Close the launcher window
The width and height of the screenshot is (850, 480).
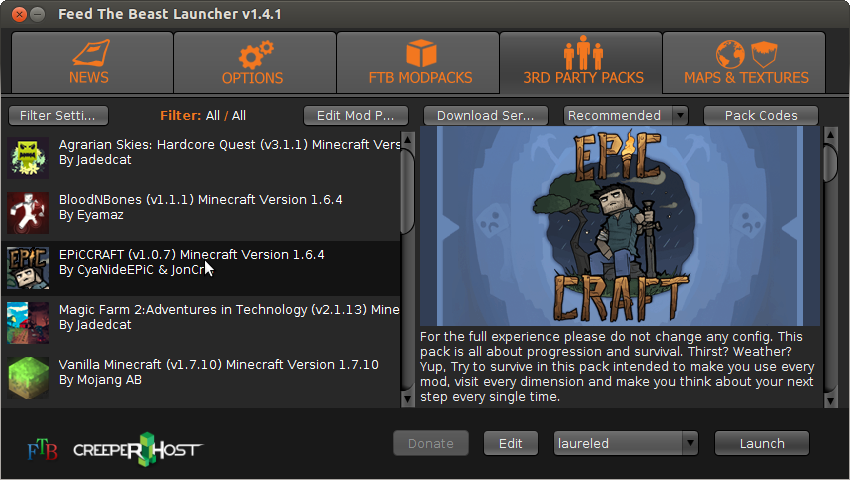pyautogui.click(x=20, y=15)
